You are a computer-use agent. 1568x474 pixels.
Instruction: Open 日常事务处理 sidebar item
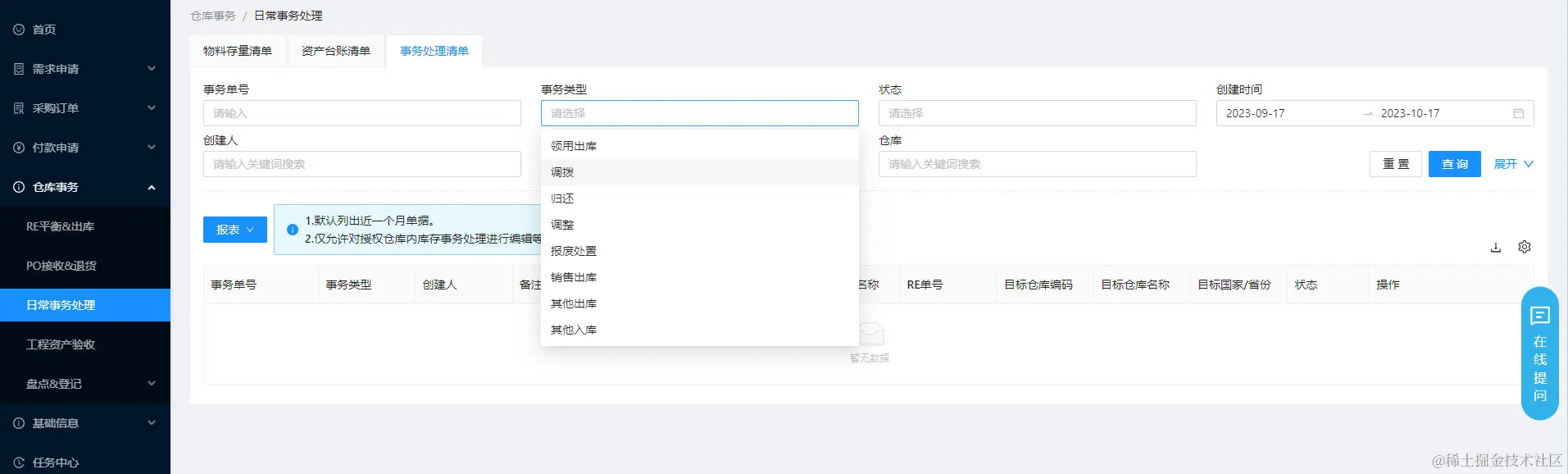coord(85,305)
